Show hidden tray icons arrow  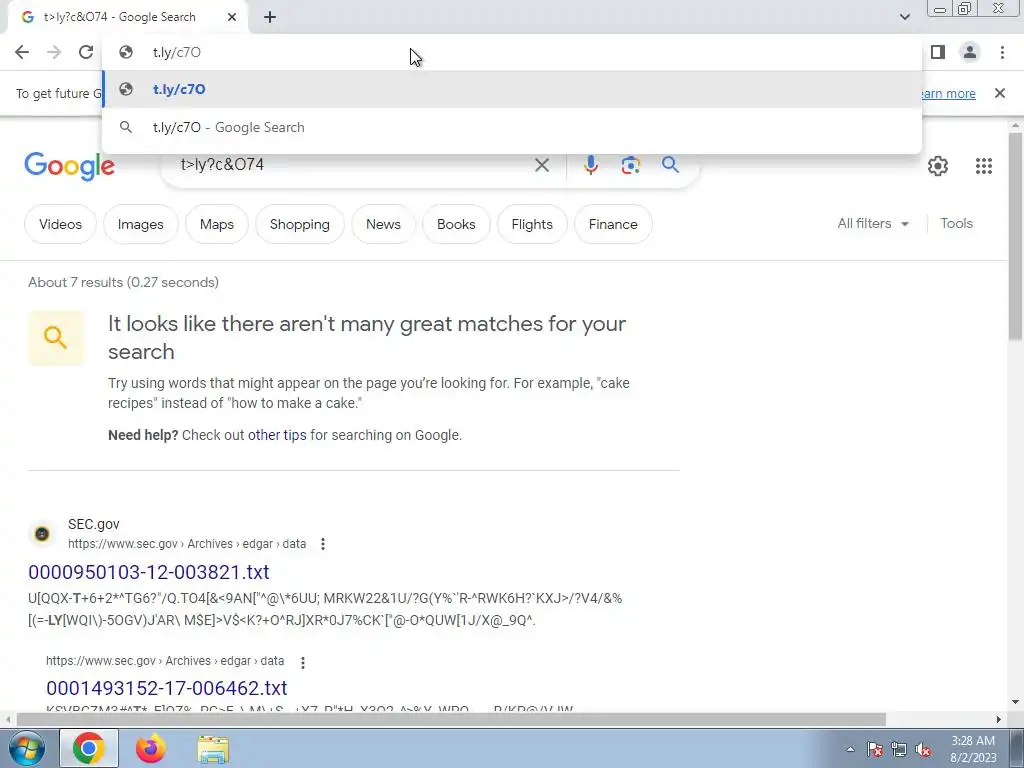coord(850,749)
